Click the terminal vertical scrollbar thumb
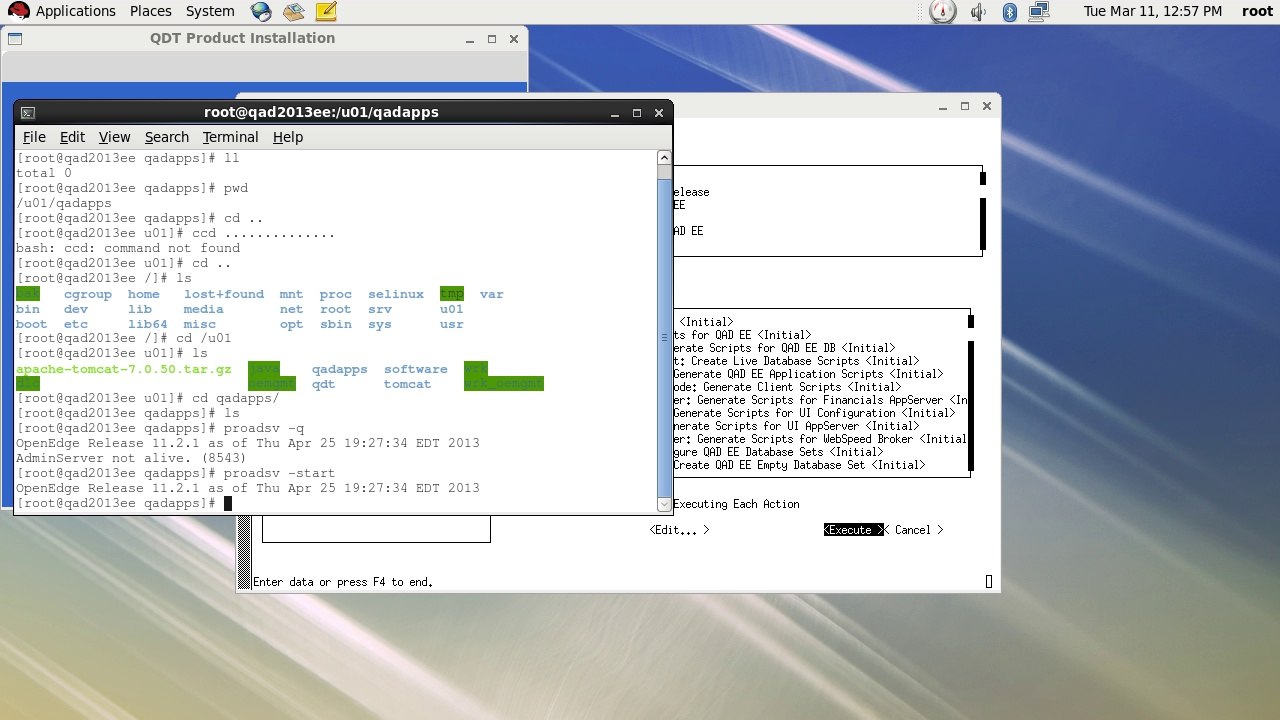The width and height of the screenshot is (1280, 720). point(664,338)
